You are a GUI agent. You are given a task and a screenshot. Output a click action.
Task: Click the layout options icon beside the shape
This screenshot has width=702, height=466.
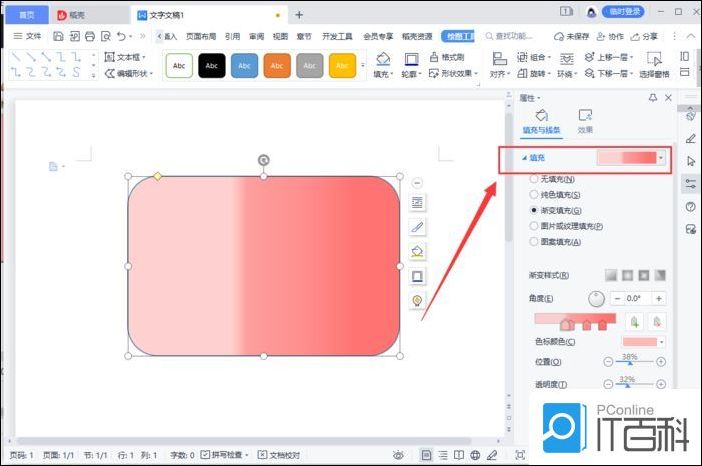coord(417,202)
